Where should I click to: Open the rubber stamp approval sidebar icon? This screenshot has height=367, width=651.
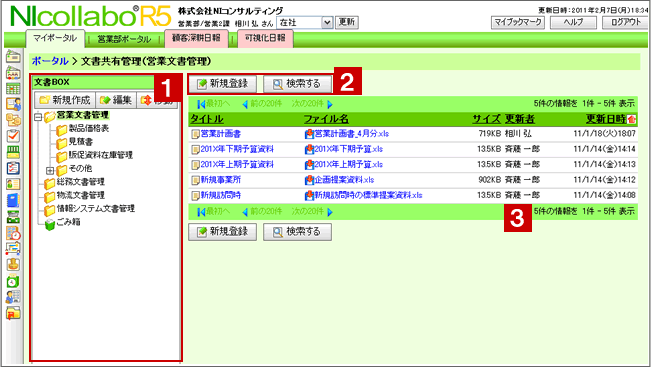(13, 264)
